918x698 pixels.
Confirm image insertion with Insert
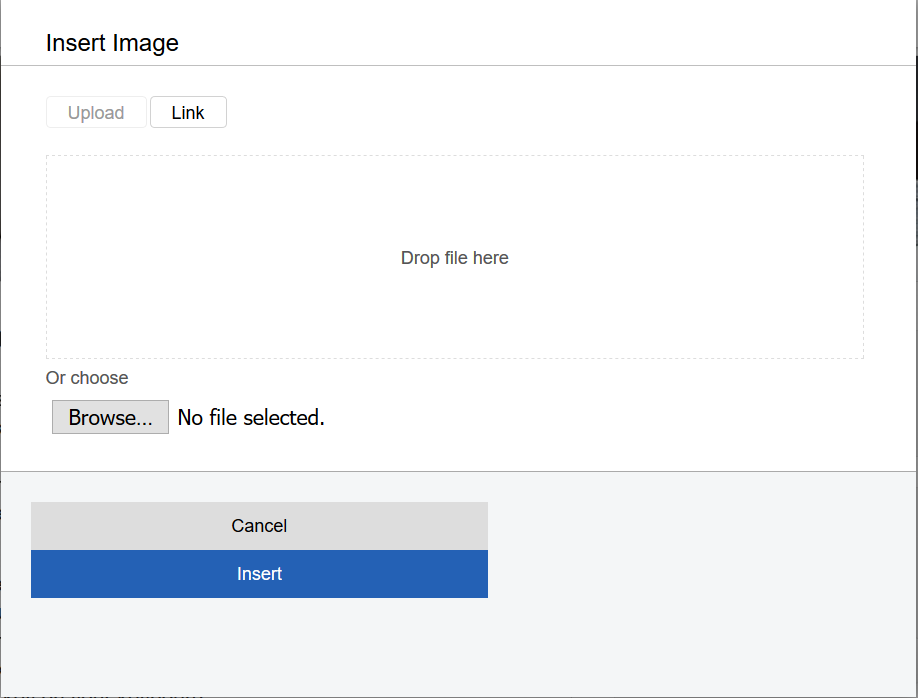click(x=259, y=574)
